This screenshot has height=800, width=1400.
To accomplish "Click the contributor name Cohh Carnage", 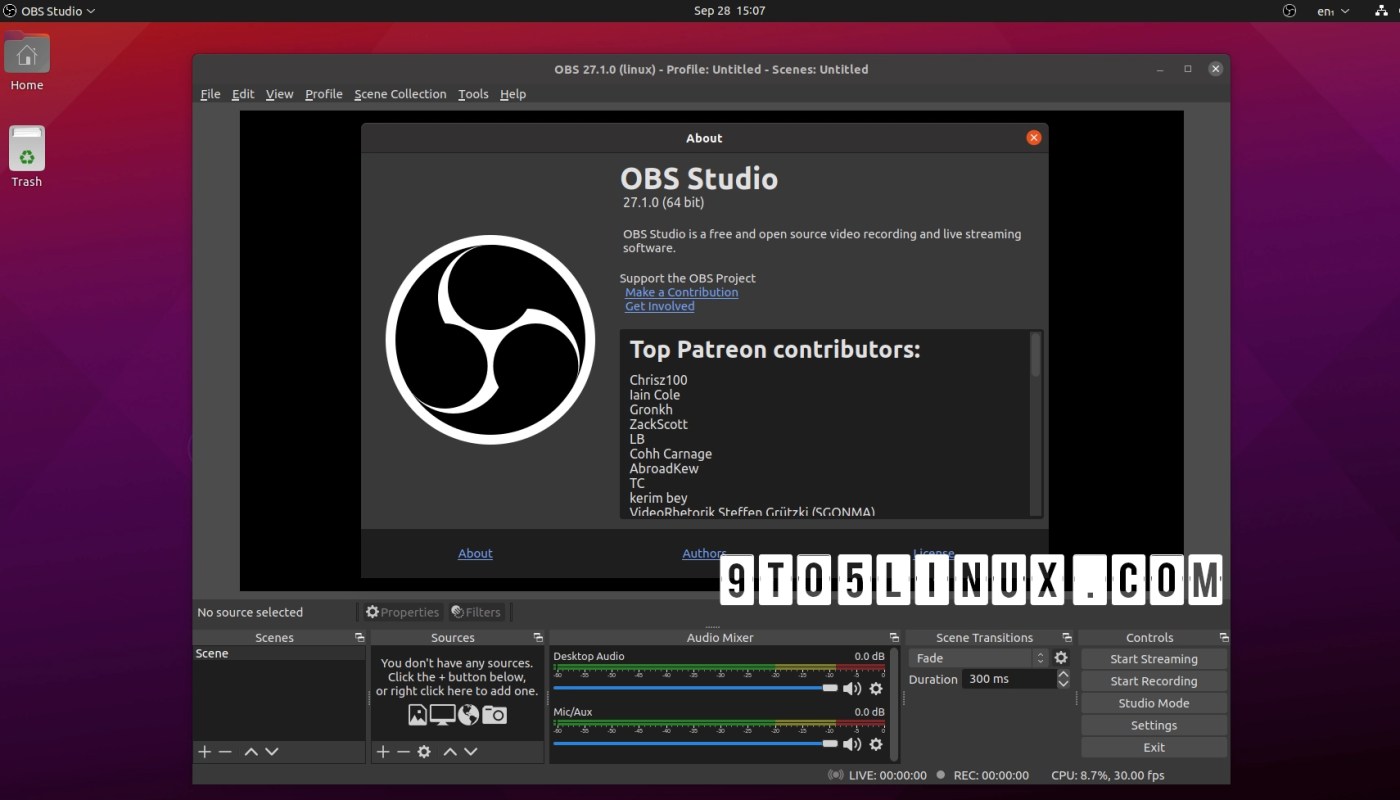I will point(671,454).
